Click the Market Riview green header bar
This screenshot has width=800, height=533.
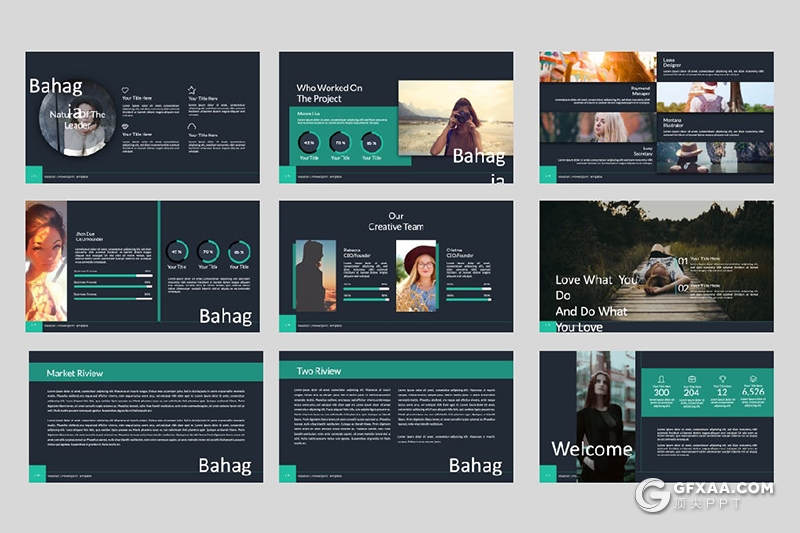[145, 373]
